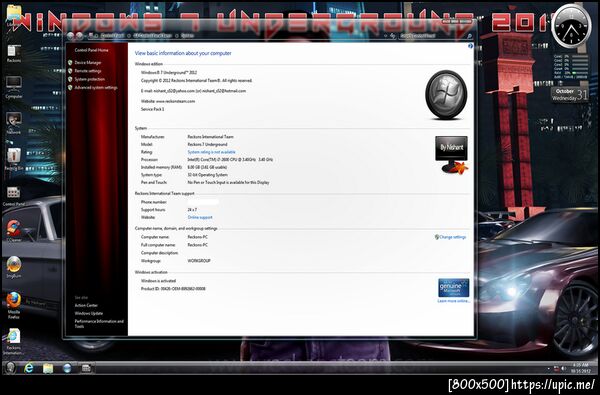Image resolution: width=600 pixels, height=395 pixels.
Task: Open Internet Explorer from the taskbar
Action: tap(29, 368)
